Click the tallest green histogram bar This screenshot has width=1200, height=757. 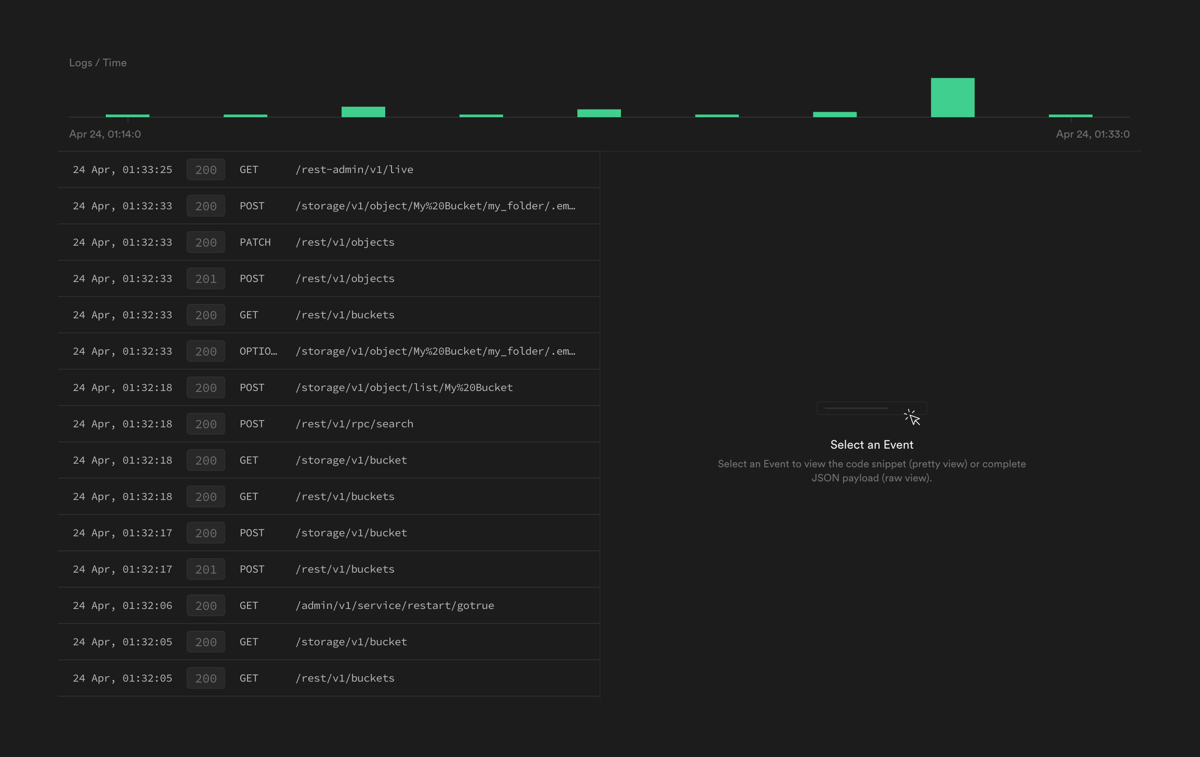(952, 97)
